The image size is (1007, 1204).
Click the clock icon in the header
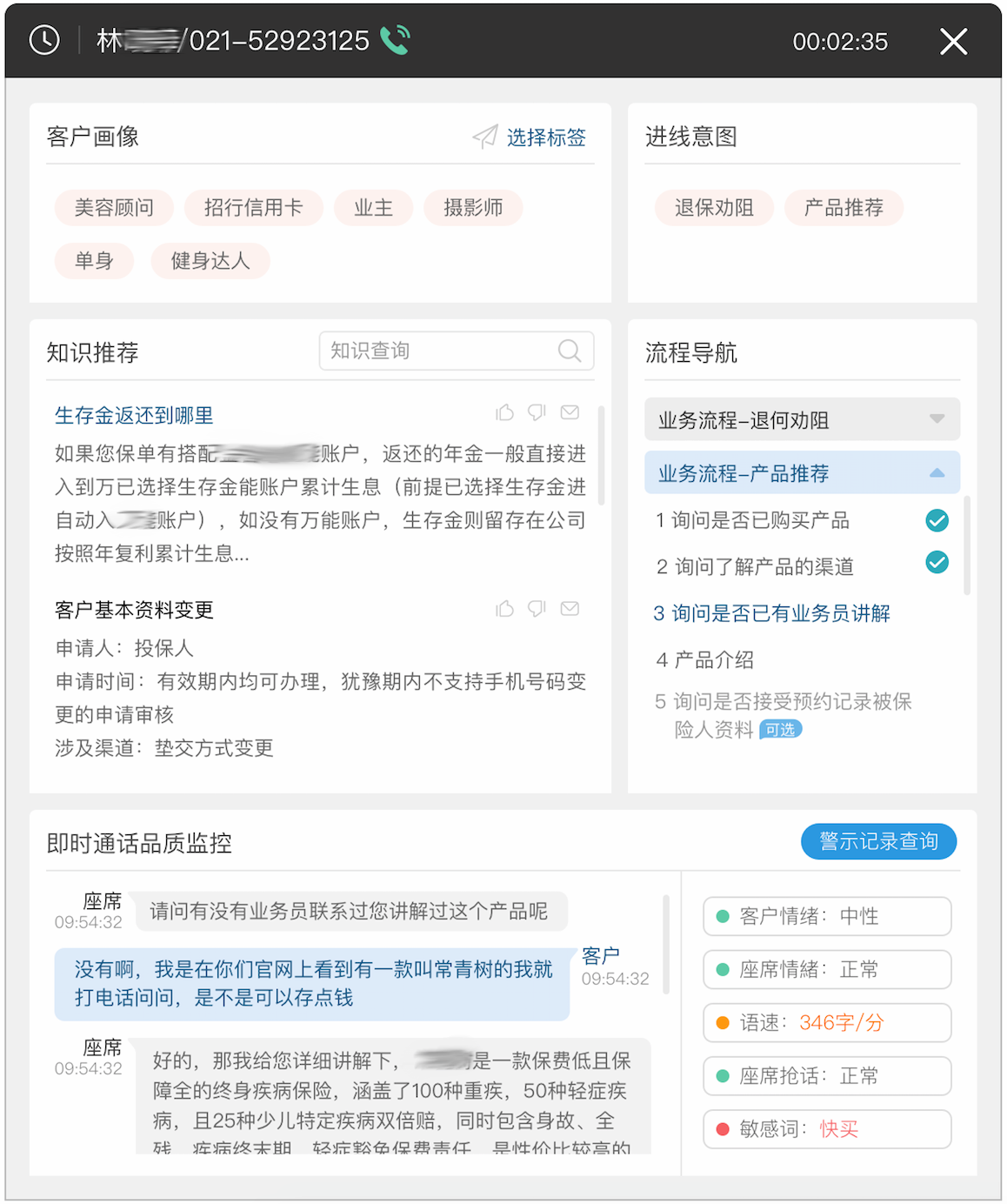point(44,40)
